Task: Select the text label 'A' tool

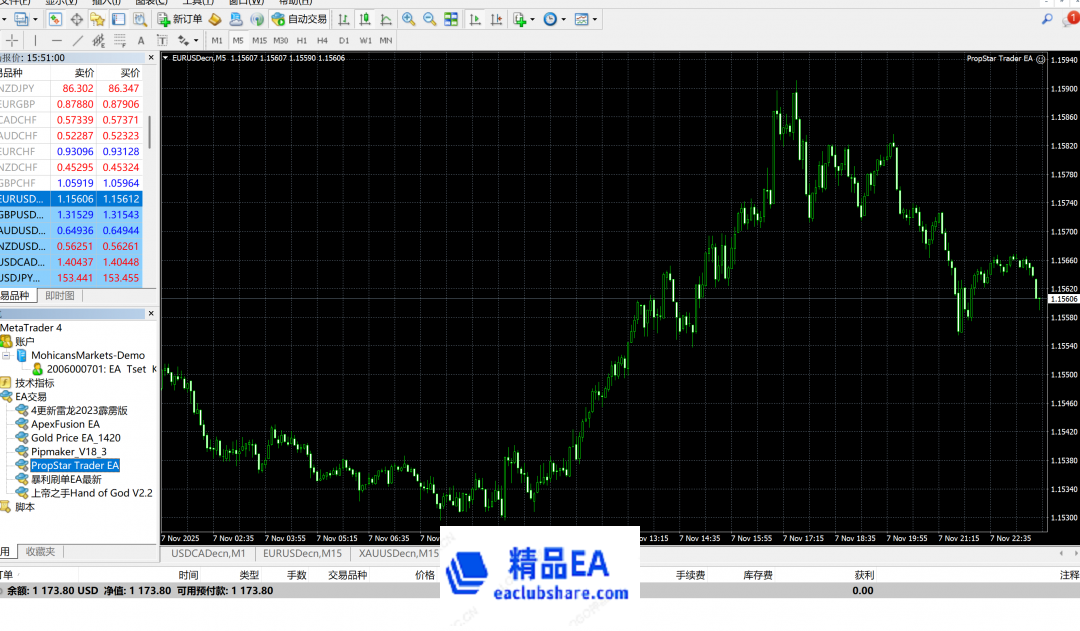Action: coord(142,41)
